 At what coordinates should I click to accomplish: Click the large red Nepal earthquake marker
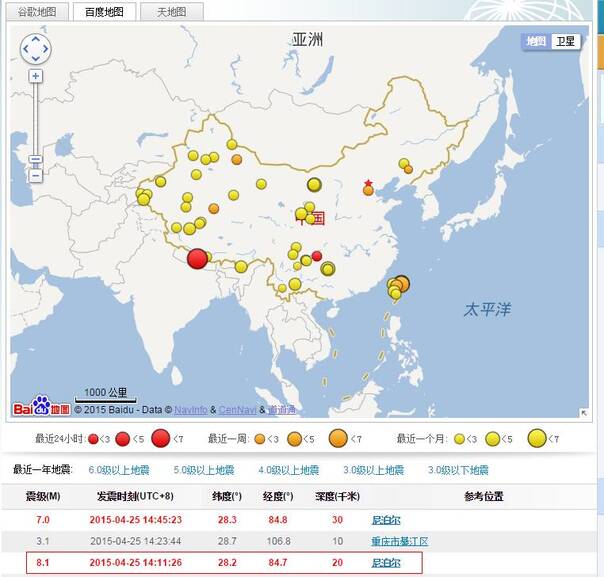tap(197, 258)
